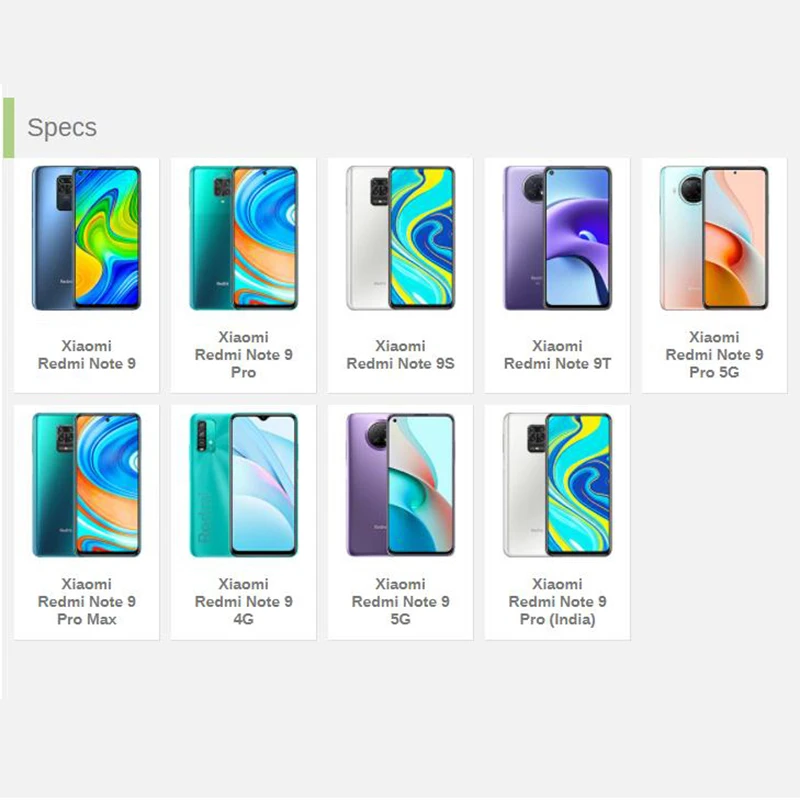Open the Xiaomi Redmi Note 9 phone image
Screen dimensions: 800x800
coord(86,238)
